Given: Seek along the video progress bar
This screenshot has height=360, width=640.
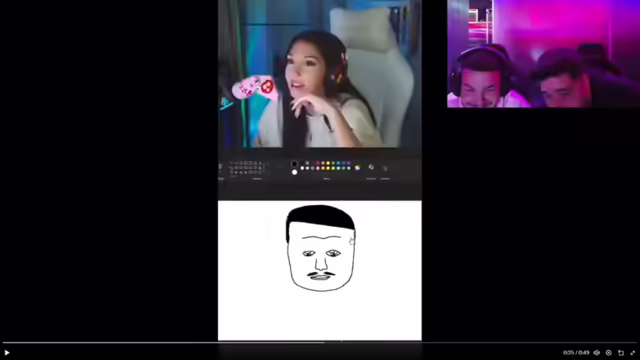Looking at the screenshot, I should [x=320, y=342].
